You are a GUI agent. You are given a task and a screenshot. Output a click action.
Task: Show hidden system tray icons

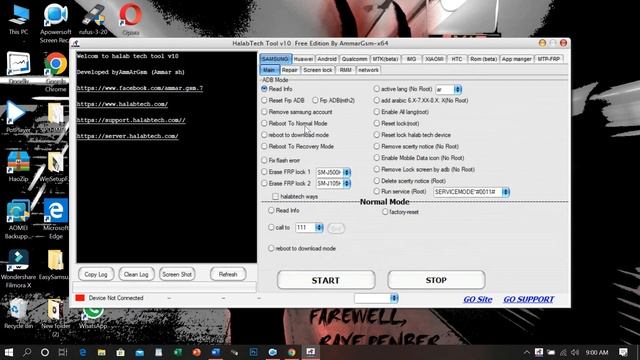[527, 352]
